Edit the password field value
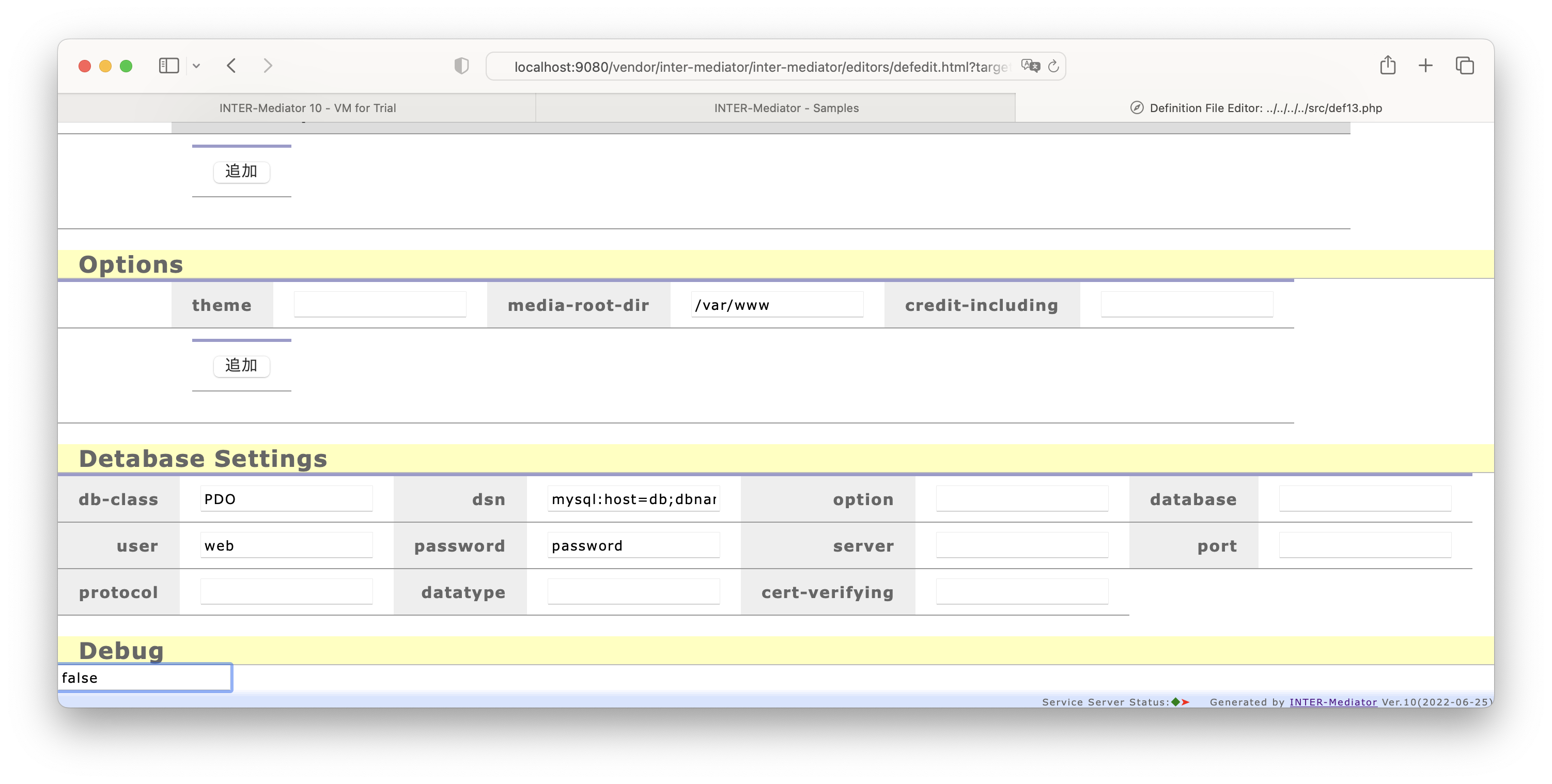The width and height of the screenshot is (1552, 784). pyautogui.click(x=634, y=545)
